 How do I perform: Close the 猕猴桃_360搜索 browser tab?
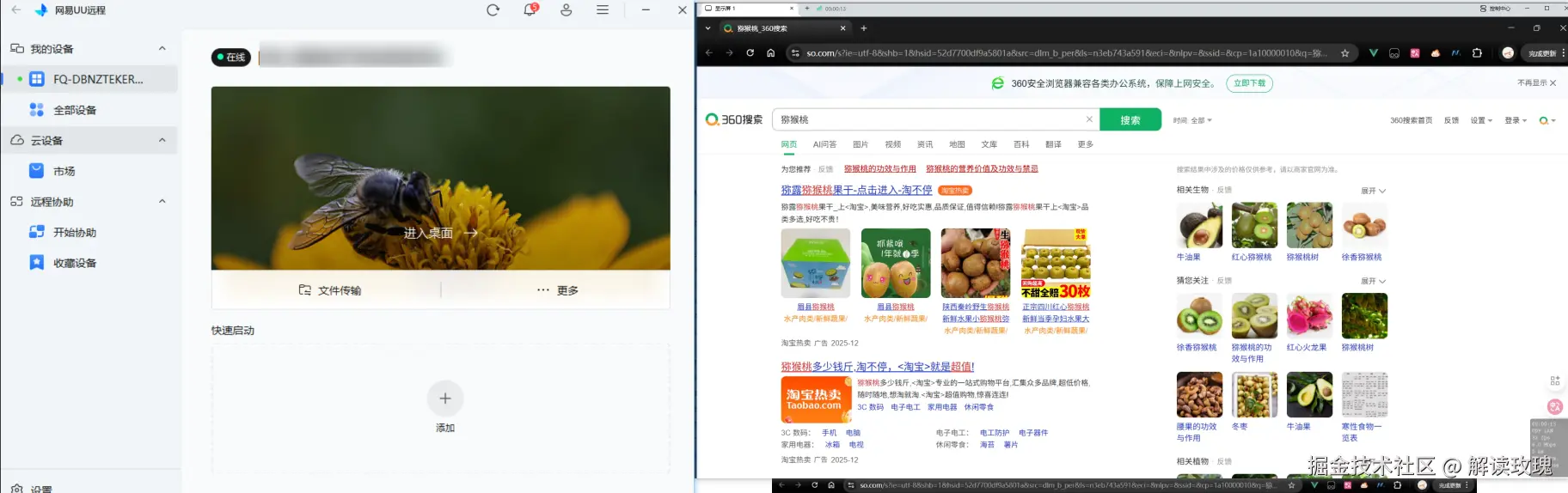[x=842, y=28]
